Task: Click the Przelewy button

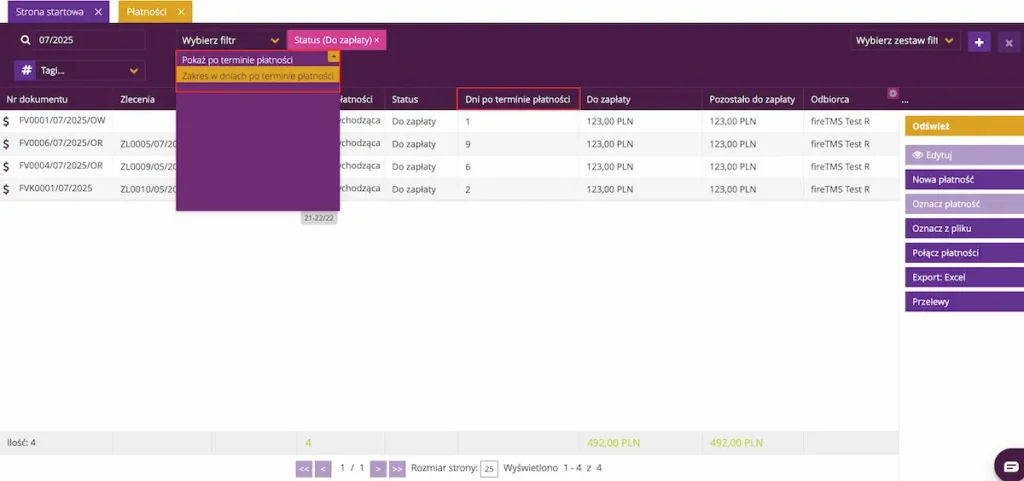Action: pos(965,302)
